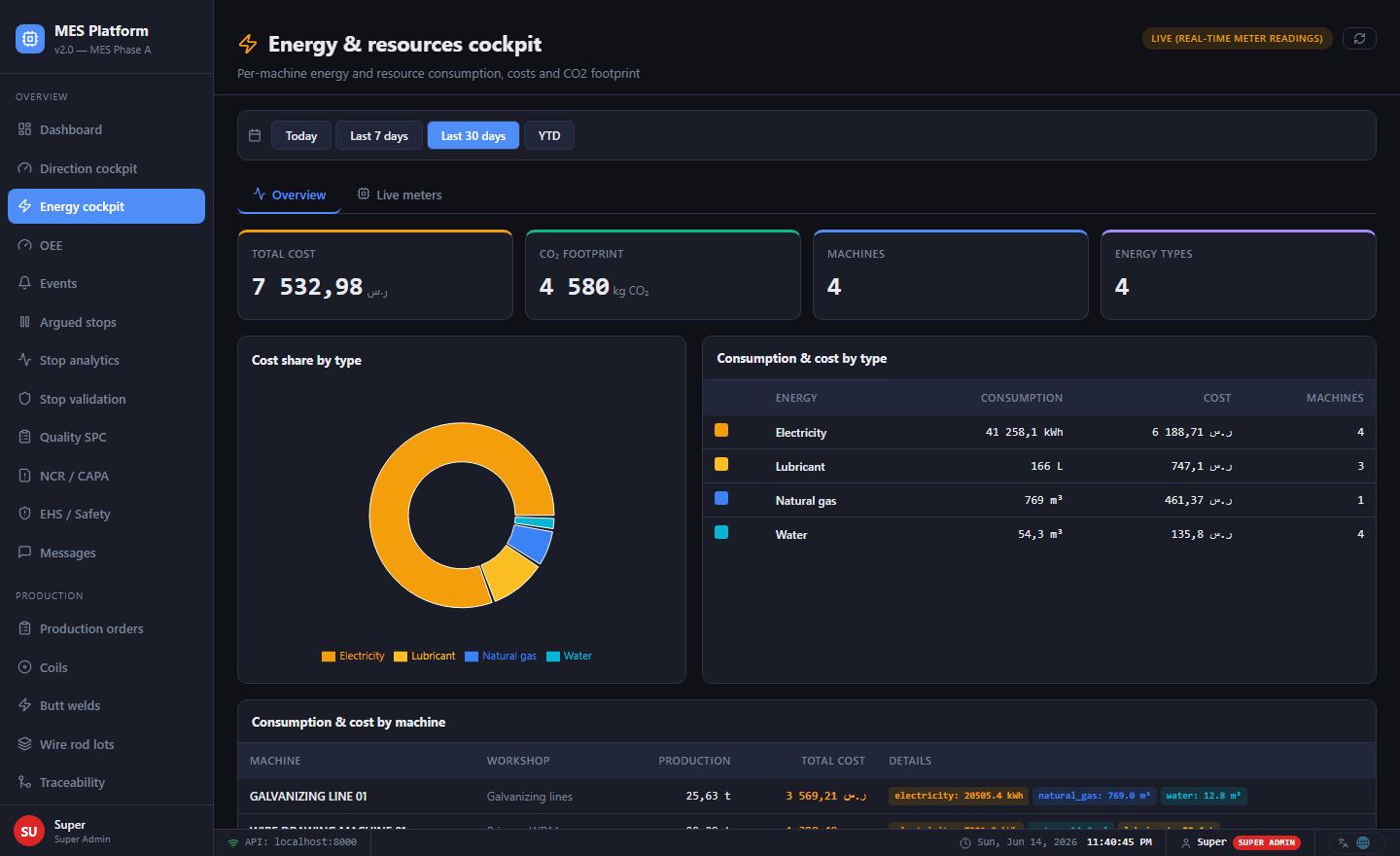Click the Dashboard grid icon

click(x=24, y=129)
